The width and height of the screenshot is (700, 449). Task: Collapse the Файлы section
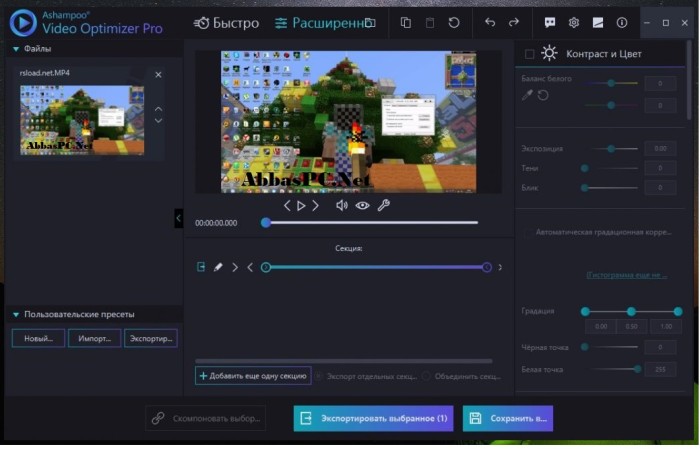coord(16,49)
